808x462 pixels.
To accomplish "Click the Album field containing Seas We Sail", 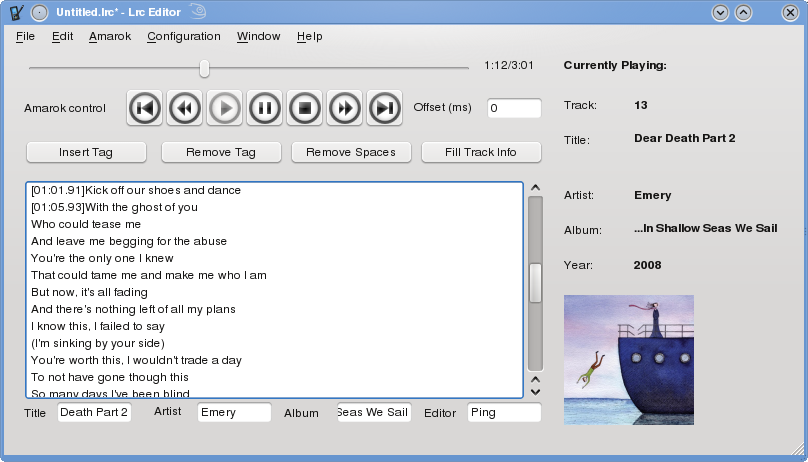I will coord(374,413).
